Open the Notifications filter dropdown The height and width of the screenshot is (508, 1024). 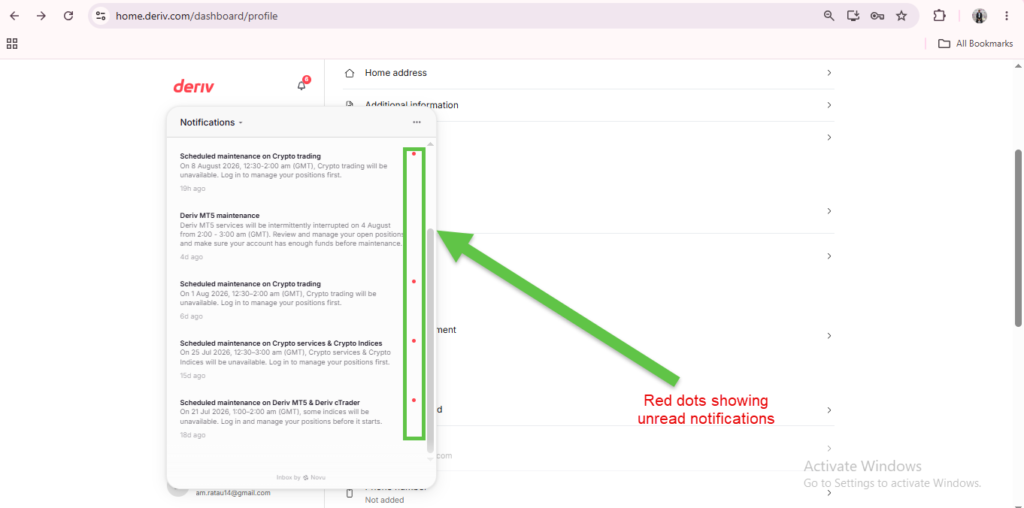211,122
